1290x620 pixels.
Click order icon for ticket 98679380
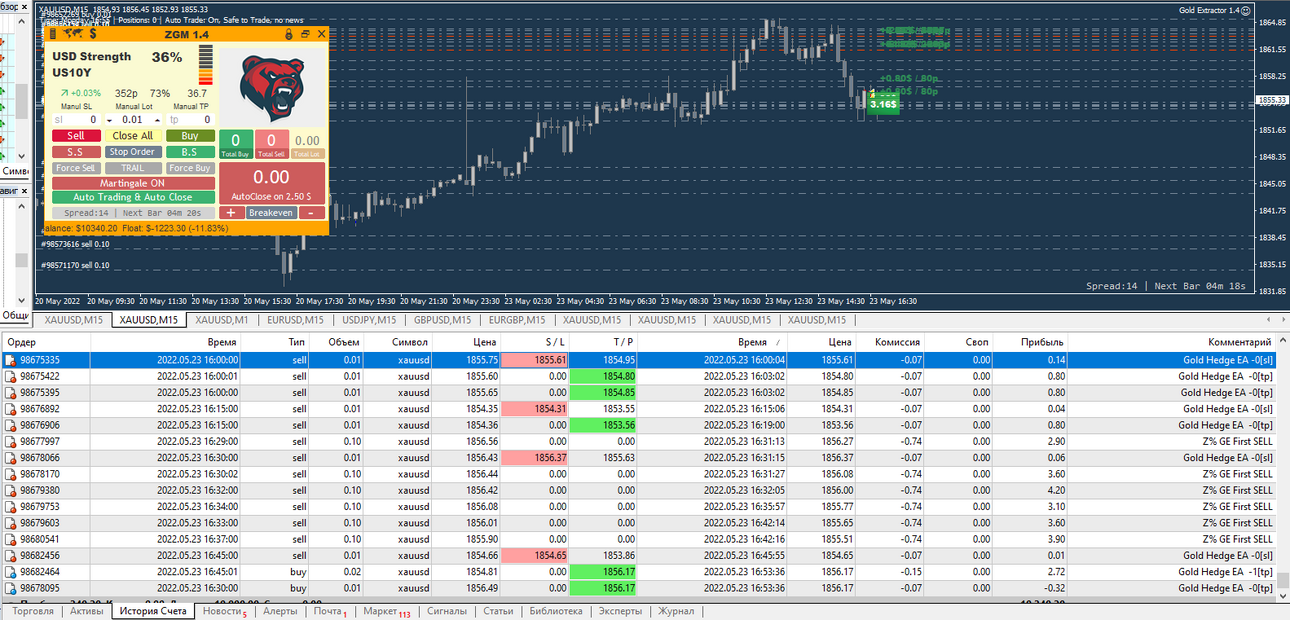click(12, 490)
